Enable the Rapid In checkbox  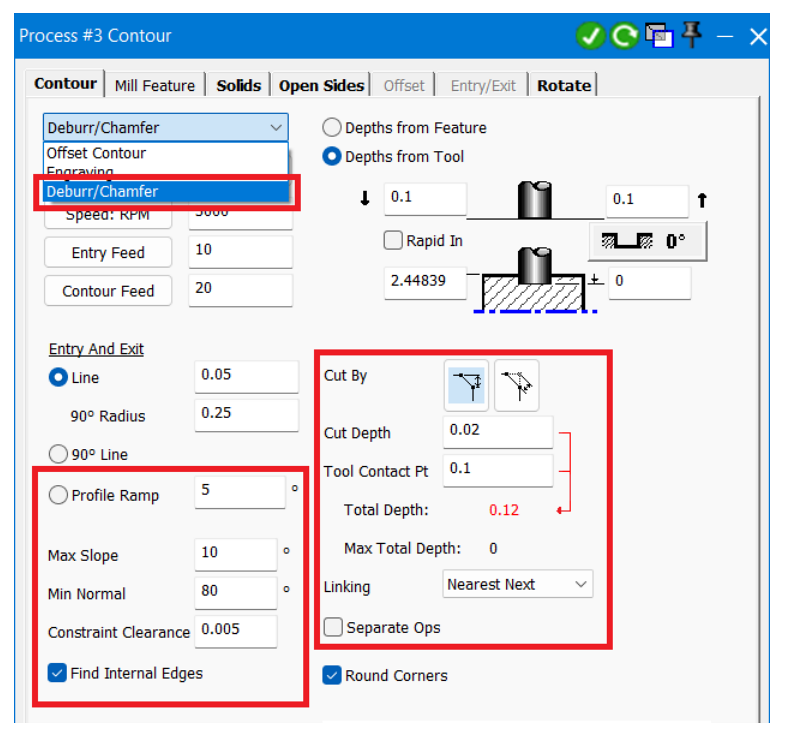tap(393, 240)
